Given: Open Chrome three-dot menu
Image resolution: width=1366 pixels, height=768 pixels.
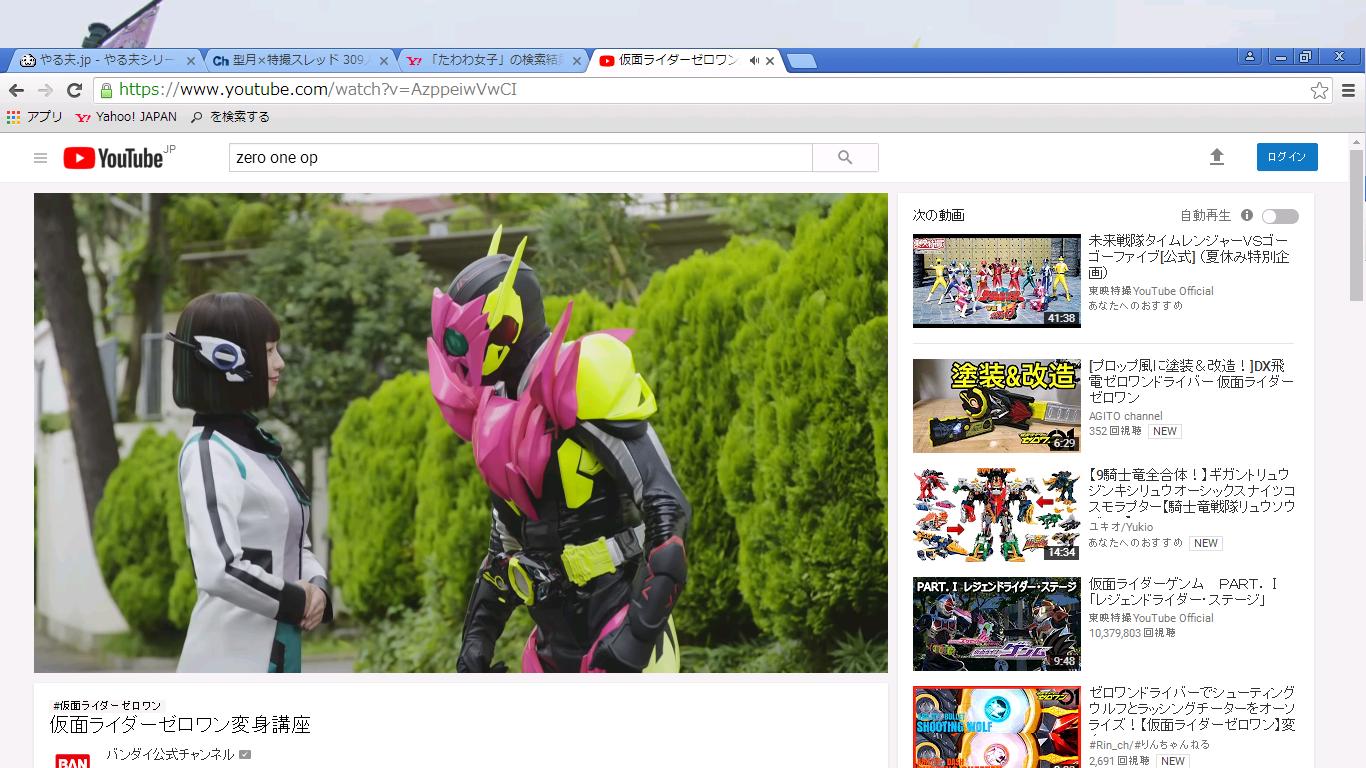Looking at the screenshot, I should pyautogui.click(x=1348, y=90).
